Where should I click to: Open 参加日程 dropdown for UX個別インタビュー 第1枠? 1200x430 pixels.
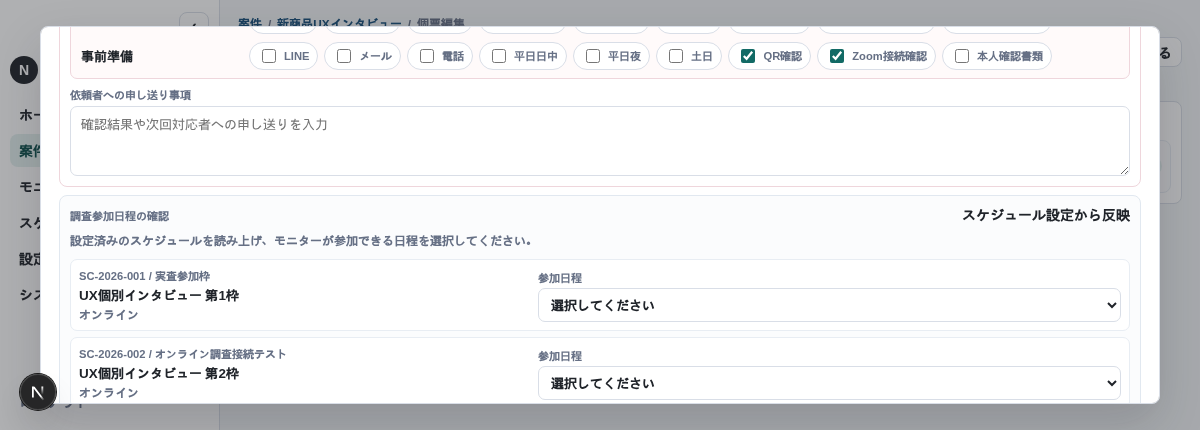829,305
